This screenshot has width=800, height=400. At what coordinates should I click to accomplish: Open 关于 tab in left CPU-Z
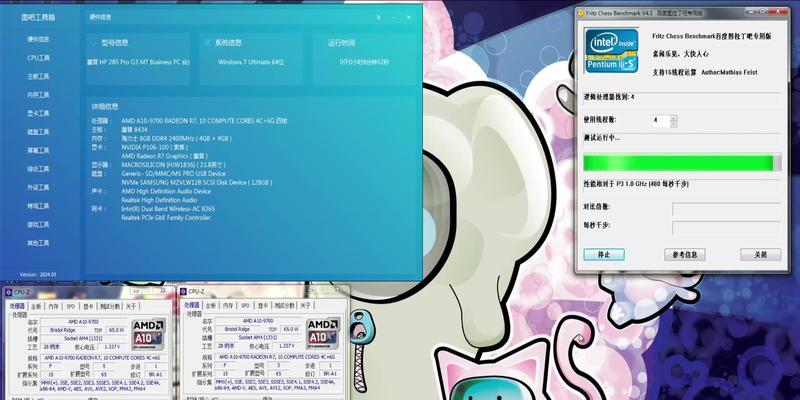[x=131, y=307]
